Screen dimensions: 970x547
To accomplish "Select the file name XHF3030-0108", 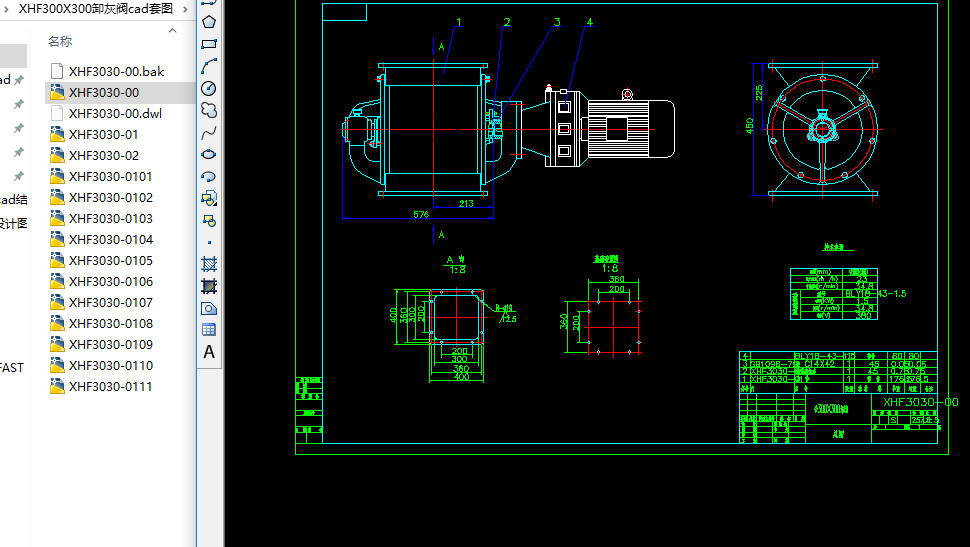I will (x=111, y=324).
